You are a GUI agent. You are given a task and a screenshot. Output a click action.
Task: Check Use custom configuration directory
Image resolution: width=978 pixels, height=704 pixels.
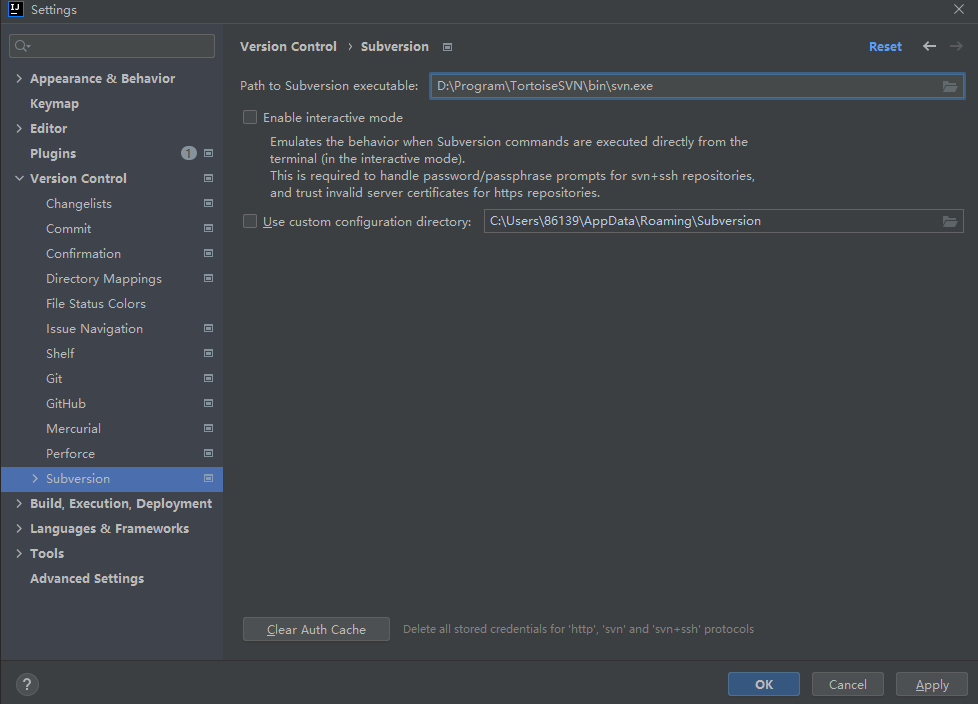[x=248, y=221]
